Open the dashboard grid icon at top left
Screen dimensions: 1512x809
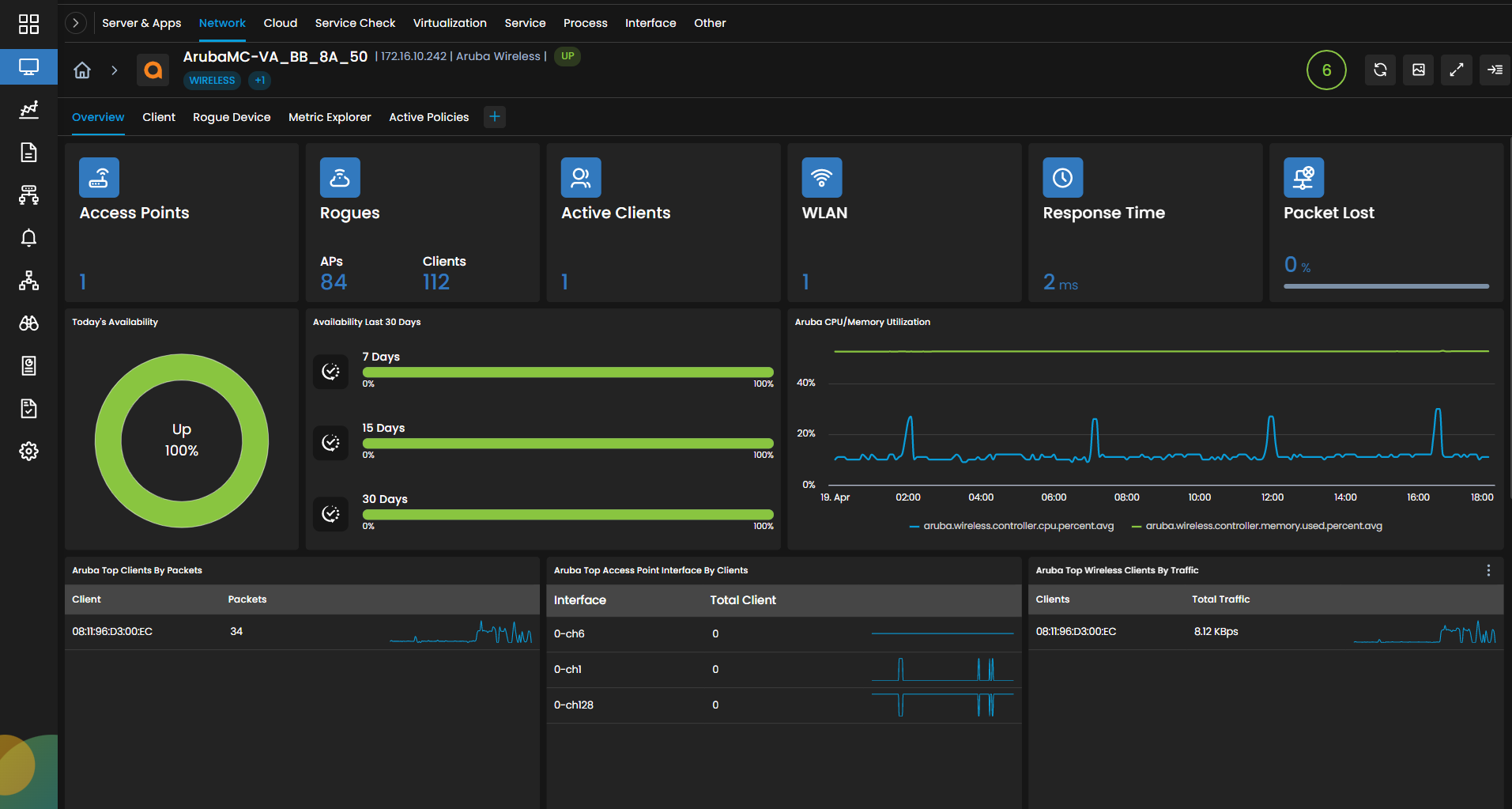pyautogui.click(x=28, y=24)
